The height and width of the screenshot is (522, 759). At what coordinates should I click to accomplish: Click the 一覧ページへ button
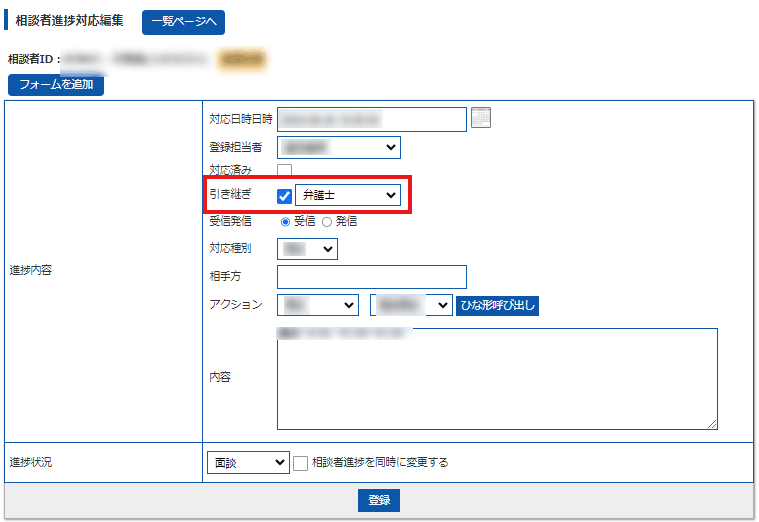pyautogui.click(x=183, y=21)
